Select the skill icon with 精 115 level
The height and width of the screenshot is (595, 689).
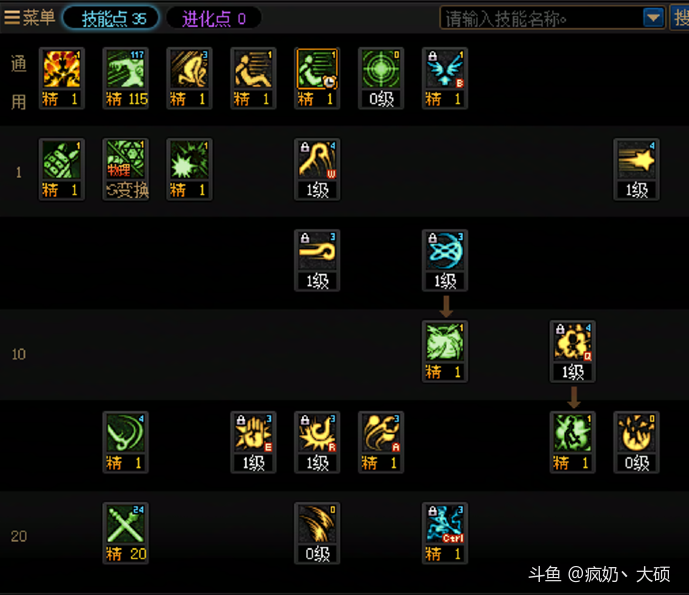[x=126, y=78]
